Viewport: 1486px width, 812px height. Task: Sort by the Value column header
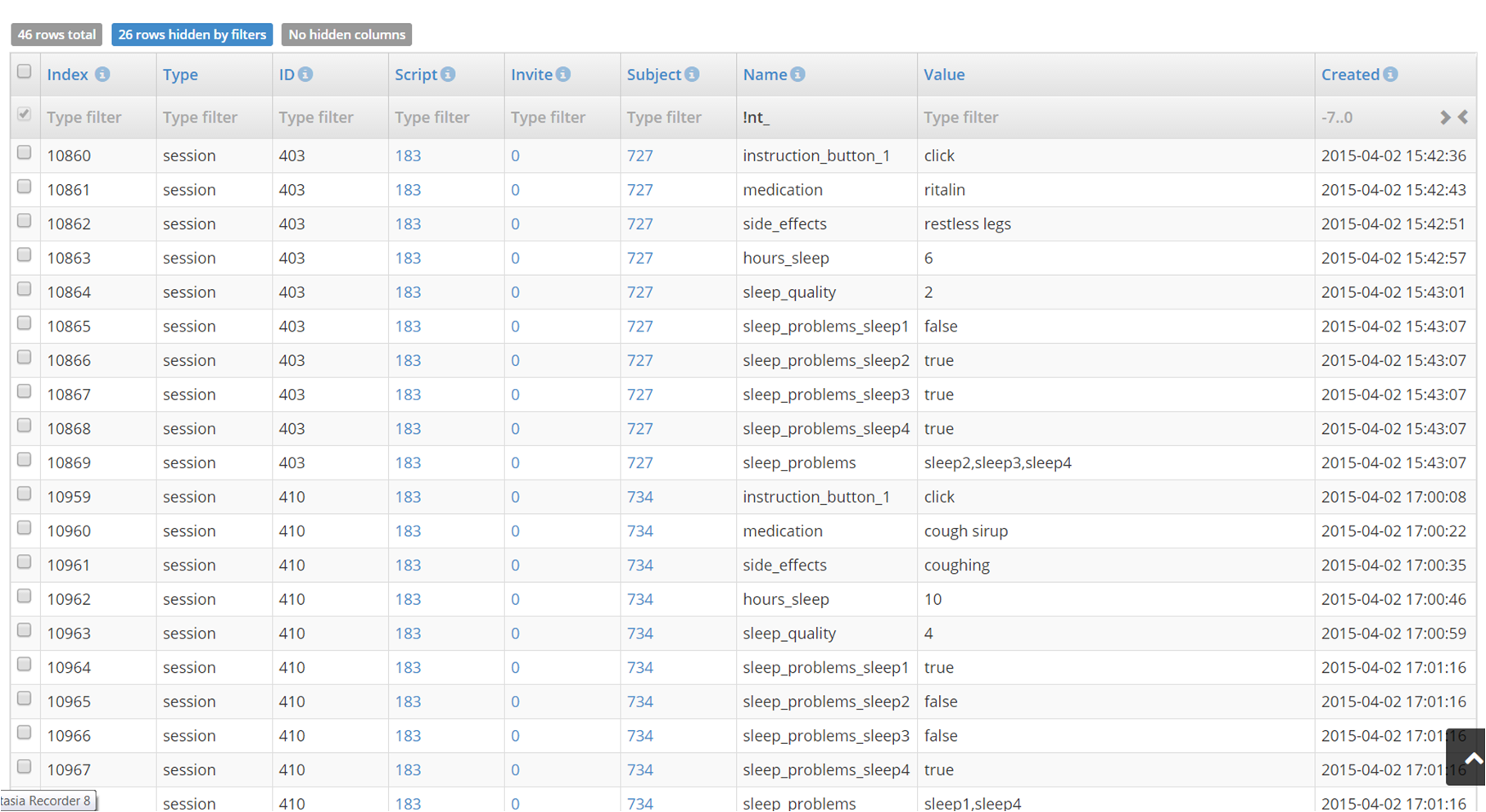pos(944,74)
